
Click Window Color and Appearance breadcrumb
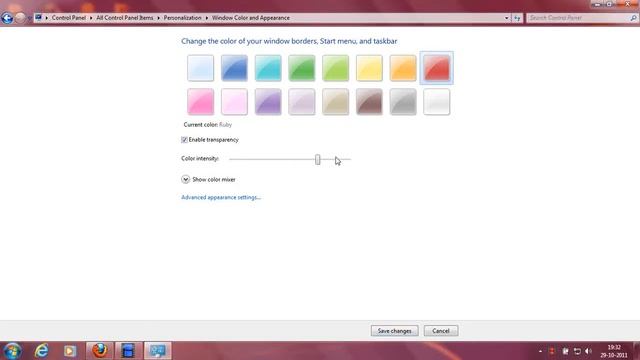pos(251,18)
